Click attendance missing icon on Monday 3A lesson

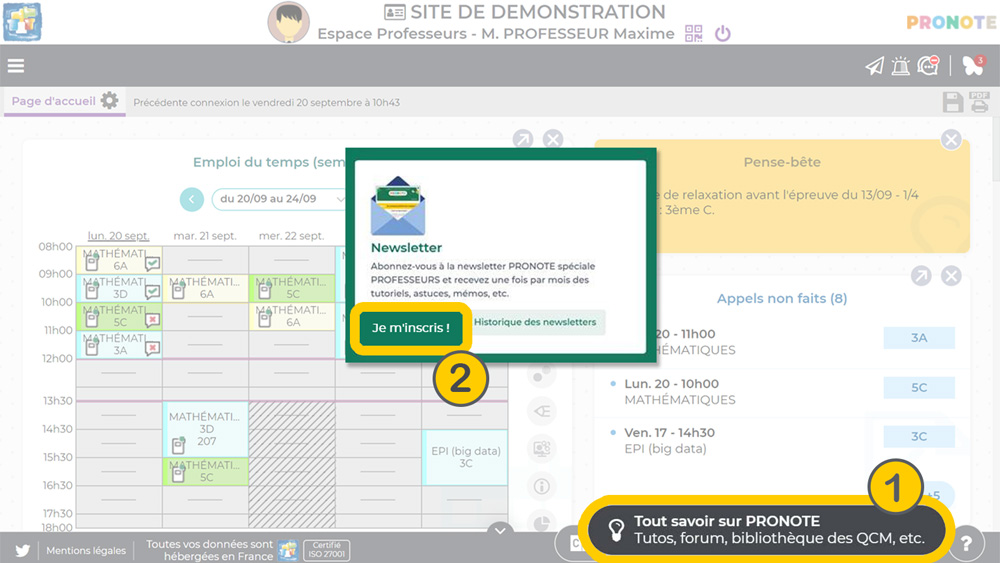(x=152, y=347)
